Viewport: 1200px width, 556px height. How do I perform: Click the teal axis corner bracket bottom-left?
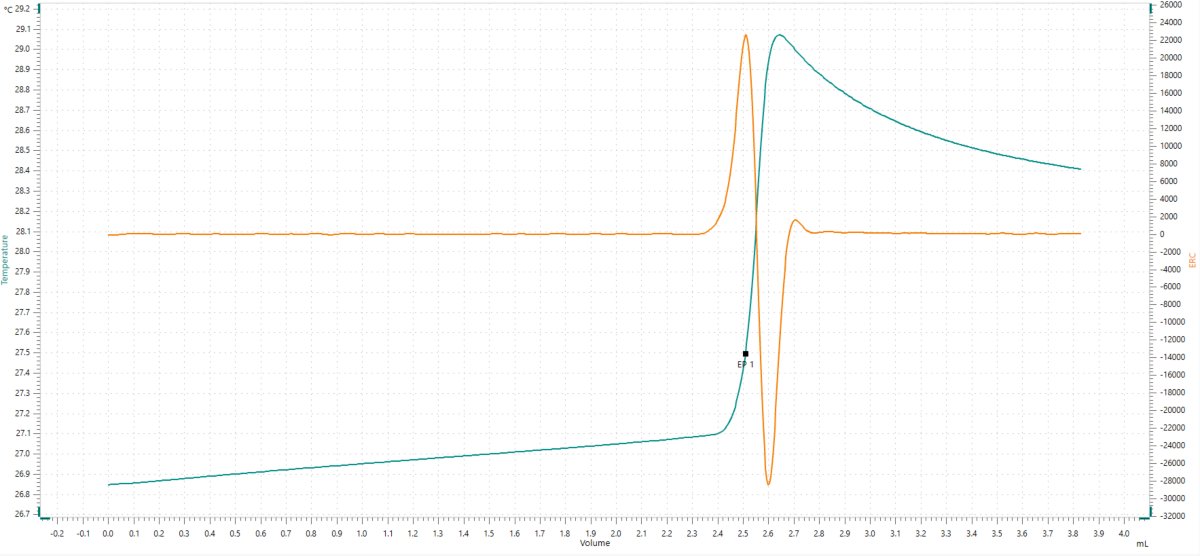(44, 517)
